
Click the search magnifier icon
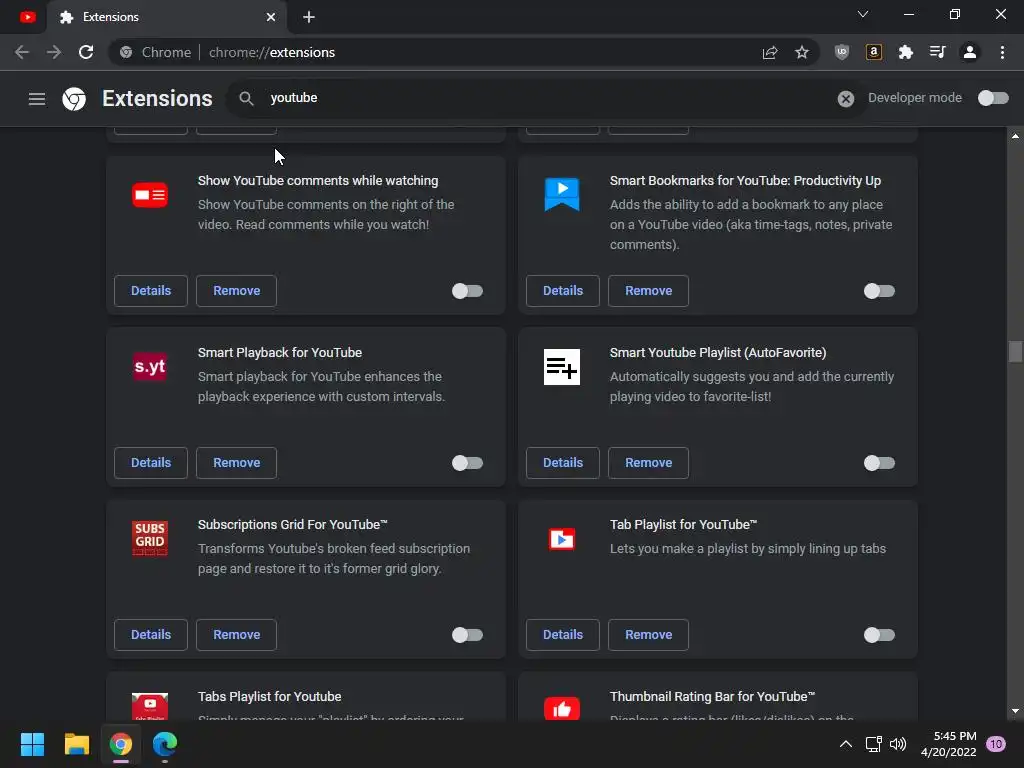[x=246, y=98]
